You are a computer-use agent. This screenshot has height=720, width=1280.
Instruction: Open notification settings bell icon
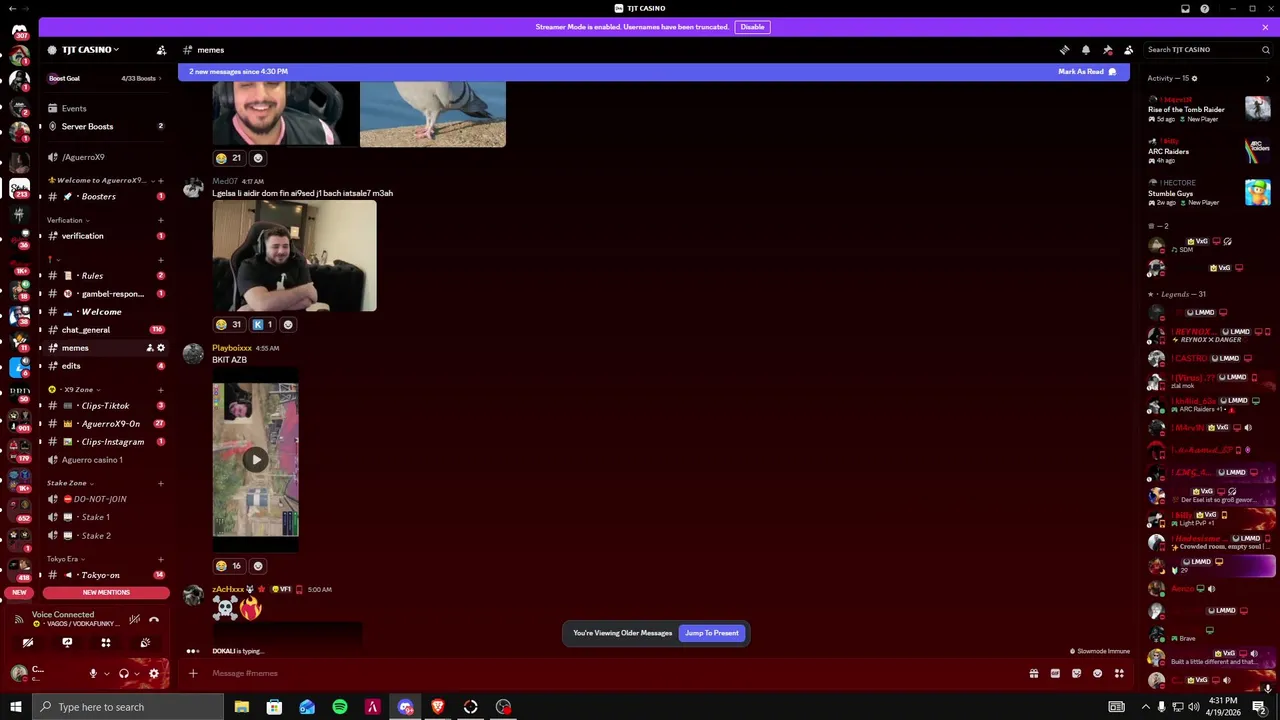[x=1086, y=50]
